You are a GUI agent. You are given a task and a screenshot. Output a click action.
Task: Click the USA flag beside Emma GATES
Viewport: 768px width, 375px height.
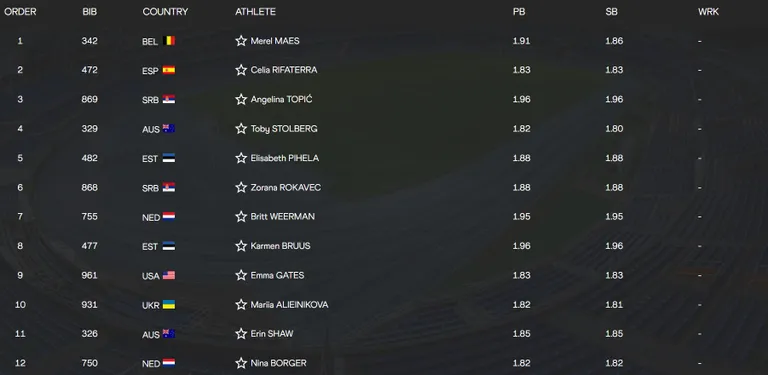coord(168,275)
